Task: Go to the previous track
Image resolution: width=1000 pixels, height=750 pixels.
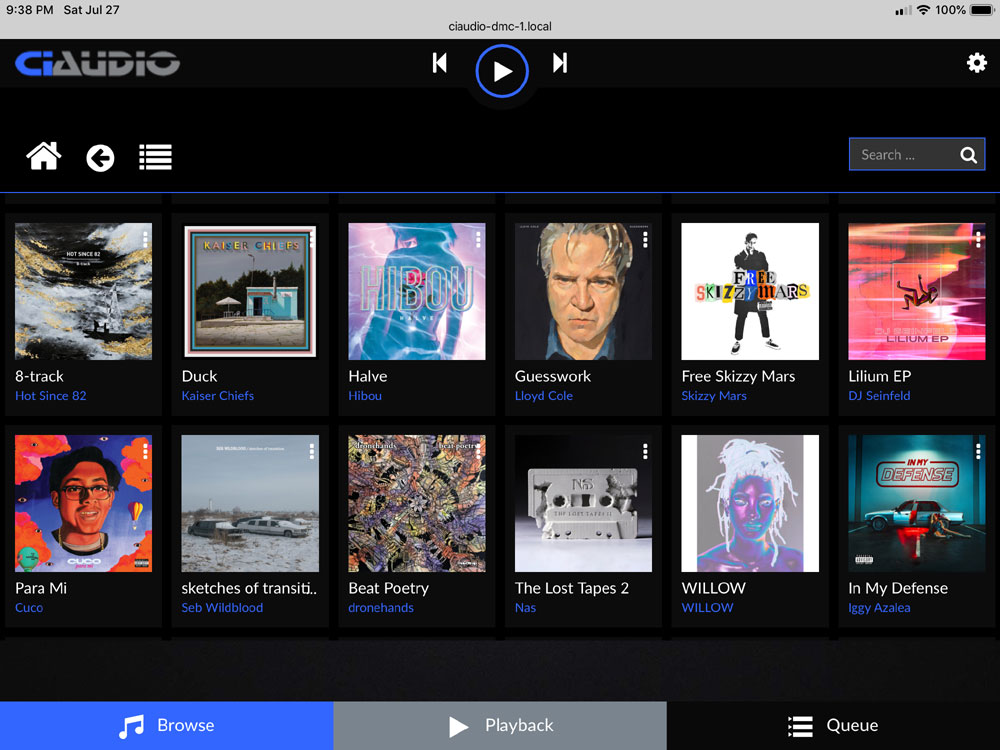Action: click(x=439, y=62)
